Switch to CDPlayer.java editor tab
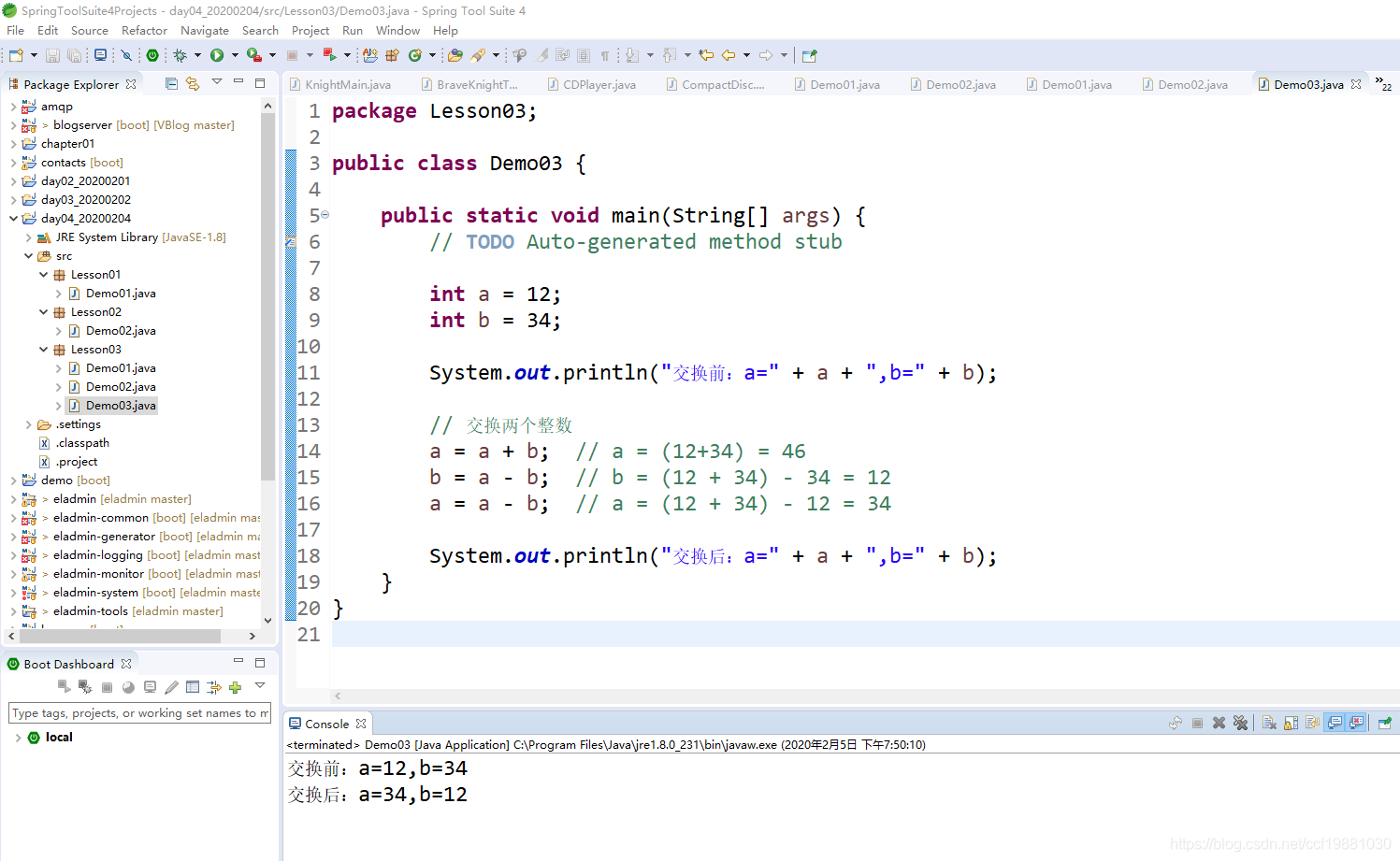The width and height of the screenshot is (1400, 861). pos(591,84)
